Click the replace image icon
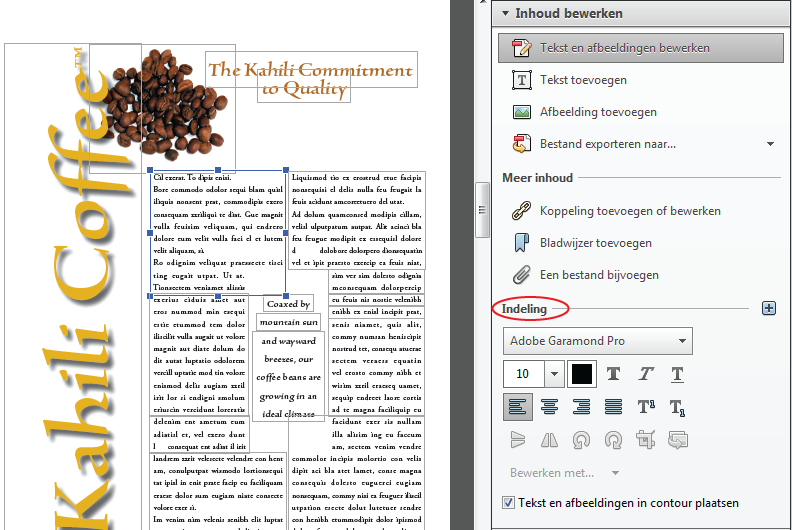Viewport: 792px width, 530px height. pos(678,440)
